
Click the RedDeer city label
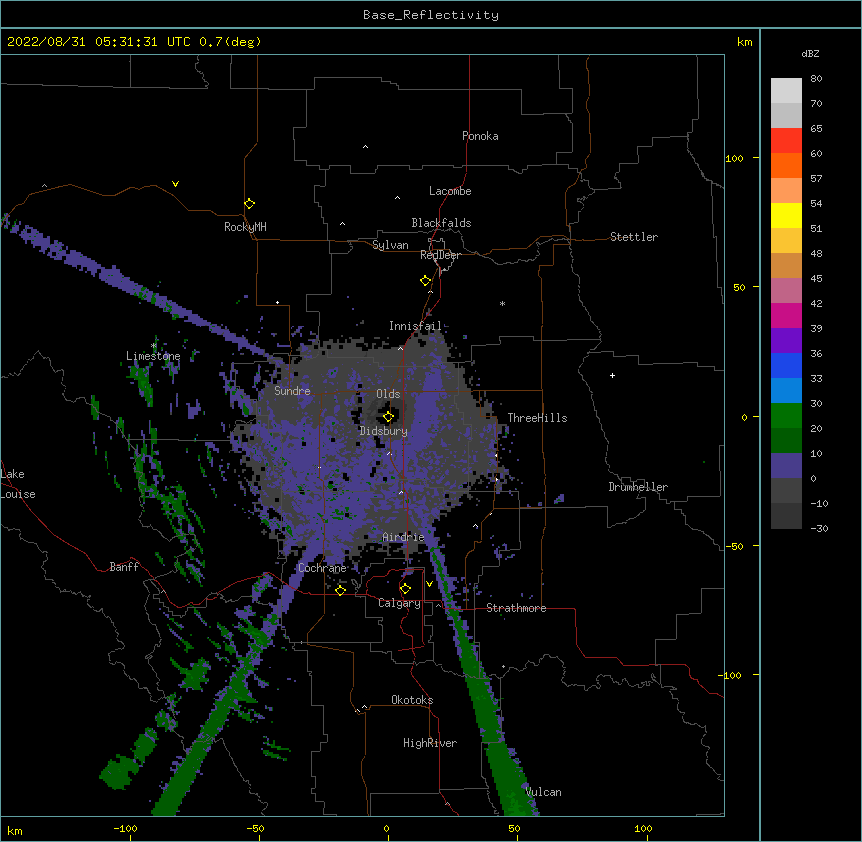click(x=440, y=255)
